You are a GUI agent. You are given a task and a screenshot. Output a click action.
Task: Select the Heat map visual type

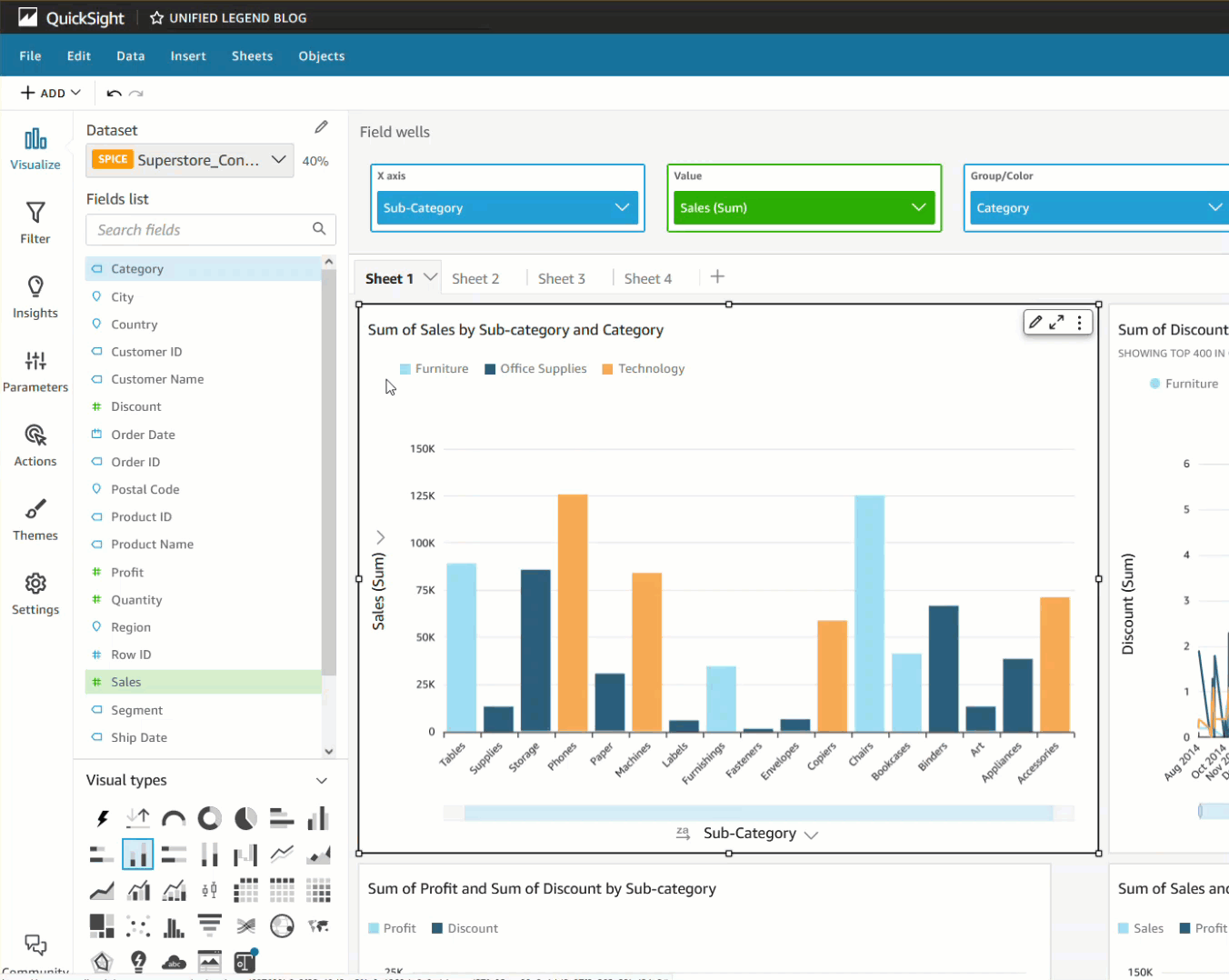pos(318,890)
